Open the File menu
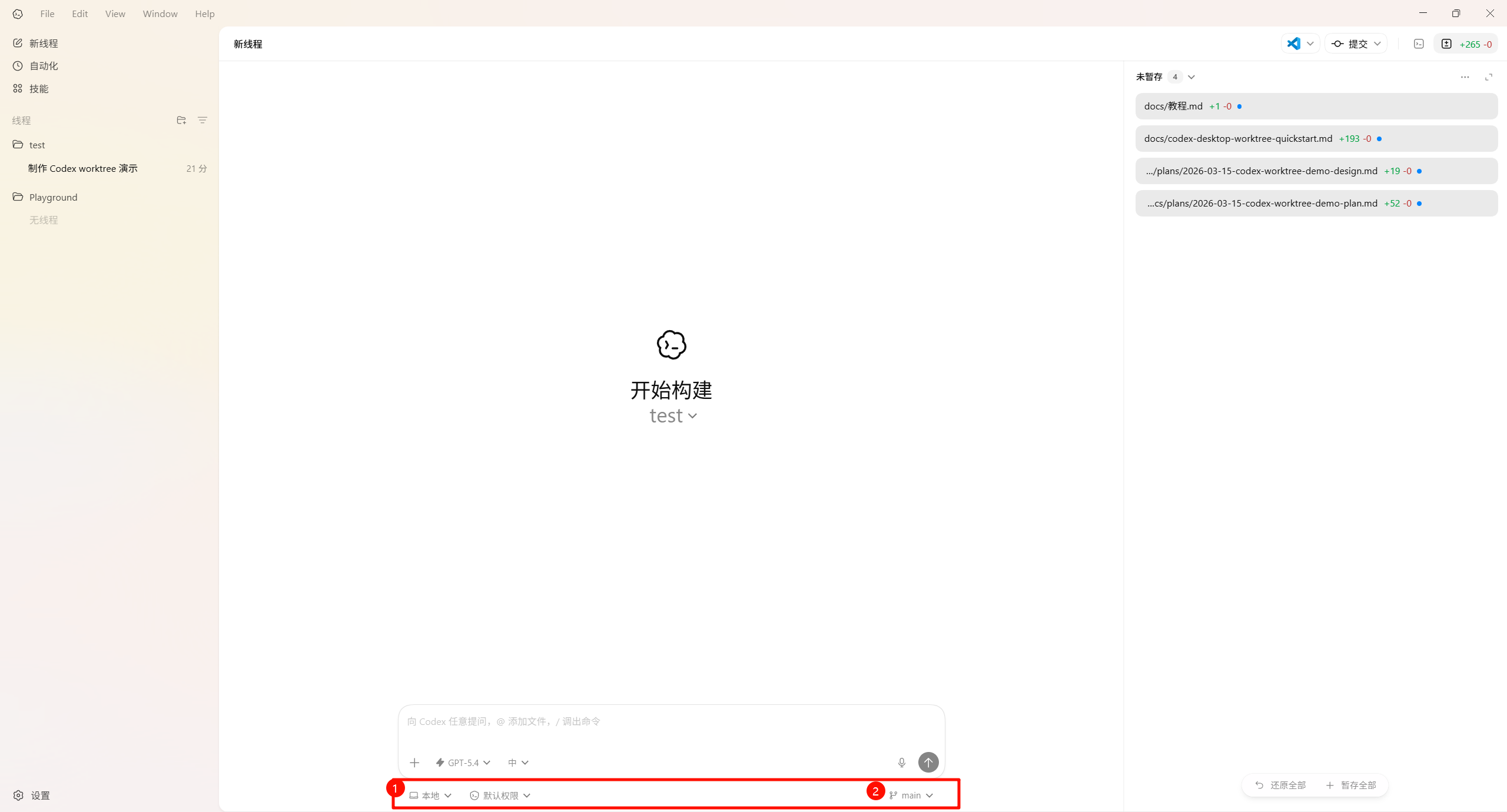This screenshot has height=812, width=1507. point(47,14)
